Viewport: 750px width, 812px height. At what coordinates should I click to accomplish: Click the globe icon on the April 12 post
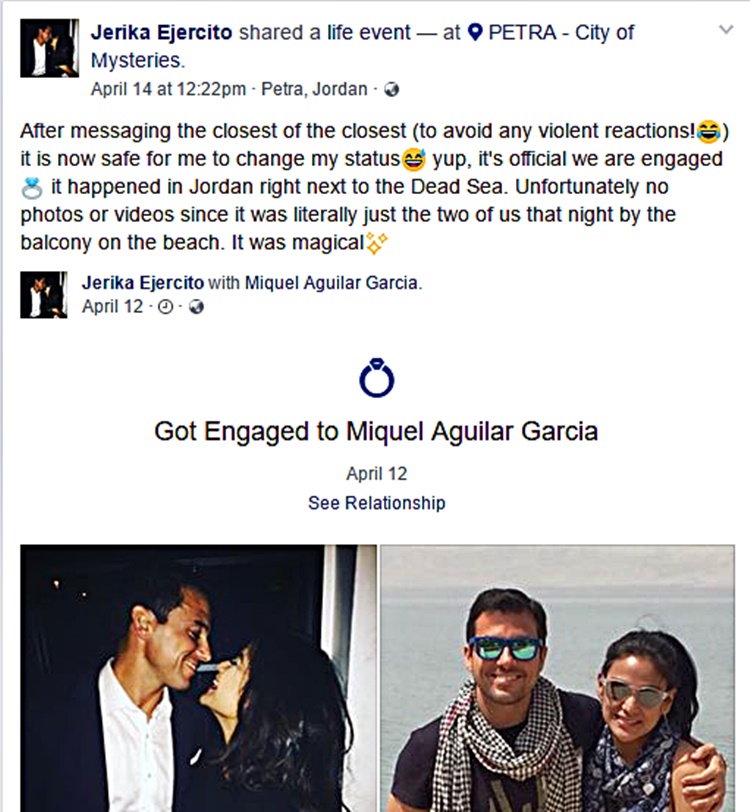[196, 307]
